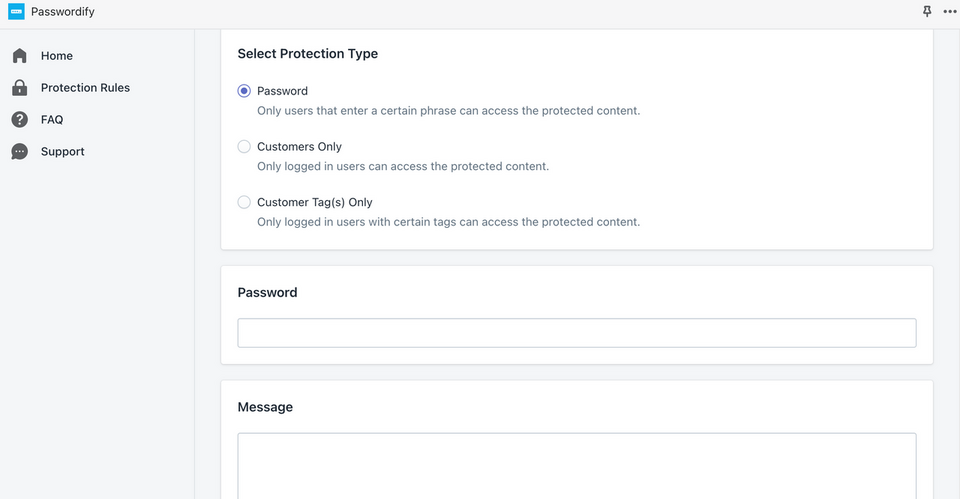The width and height of the screenshot is (960, 499).
Task: Choose the Customers Only radio button
Action: tap(244, 146)
